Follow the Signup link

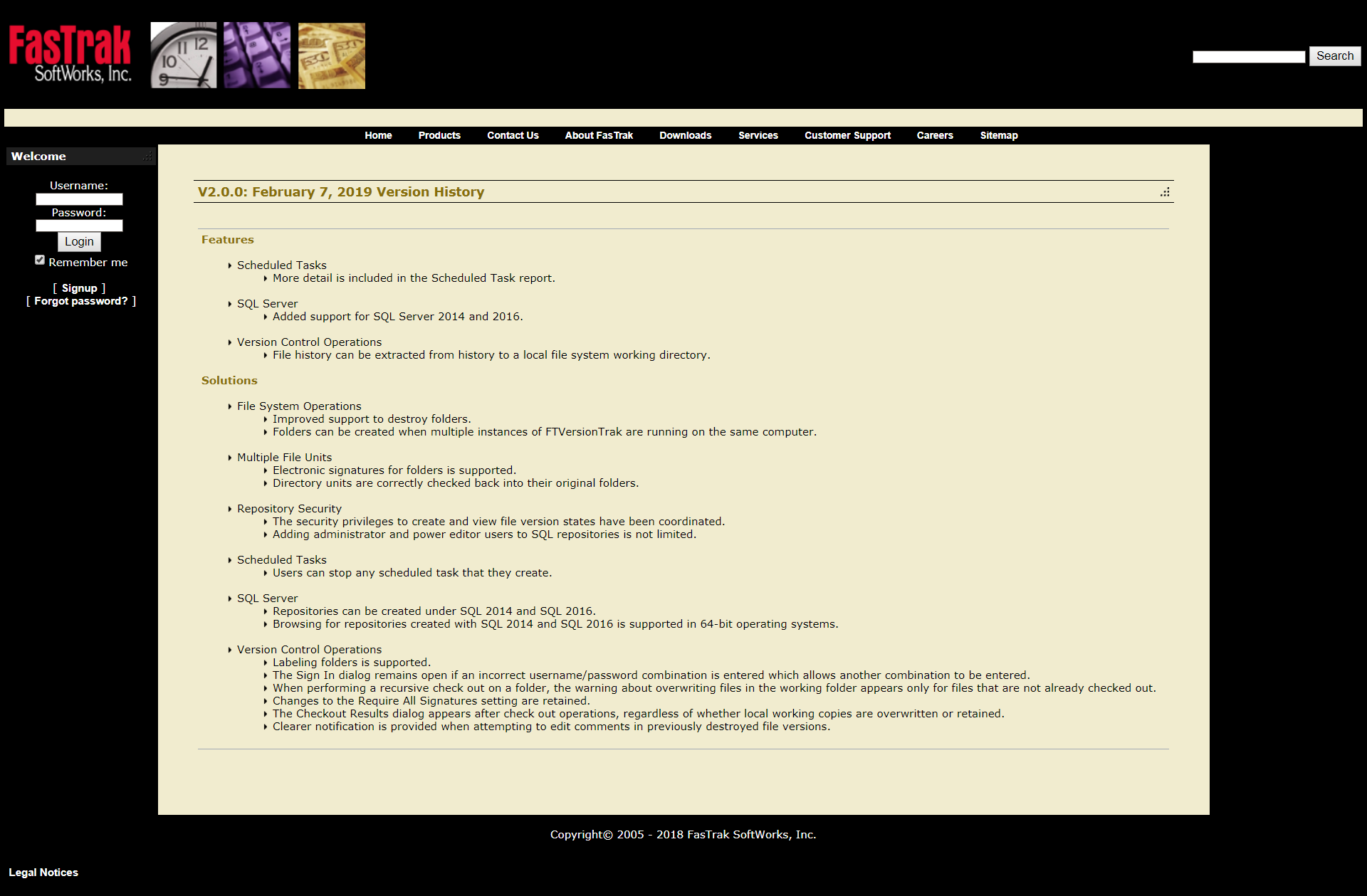pos(79,288)
